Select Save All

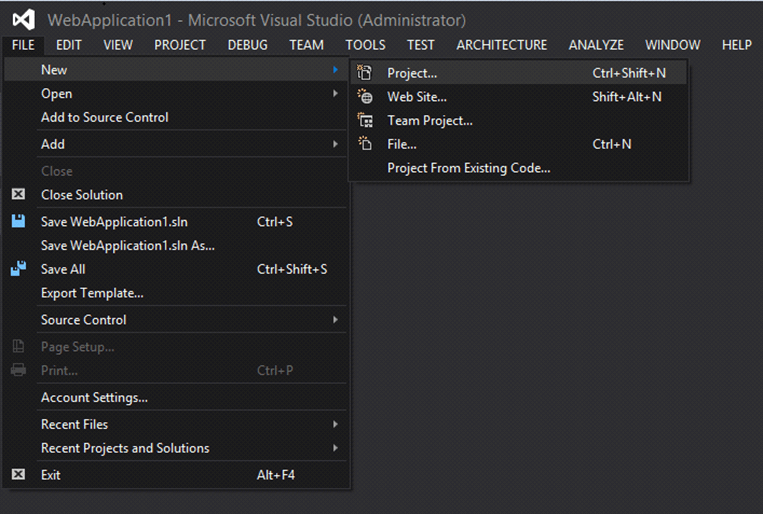(x=176, y=269)
